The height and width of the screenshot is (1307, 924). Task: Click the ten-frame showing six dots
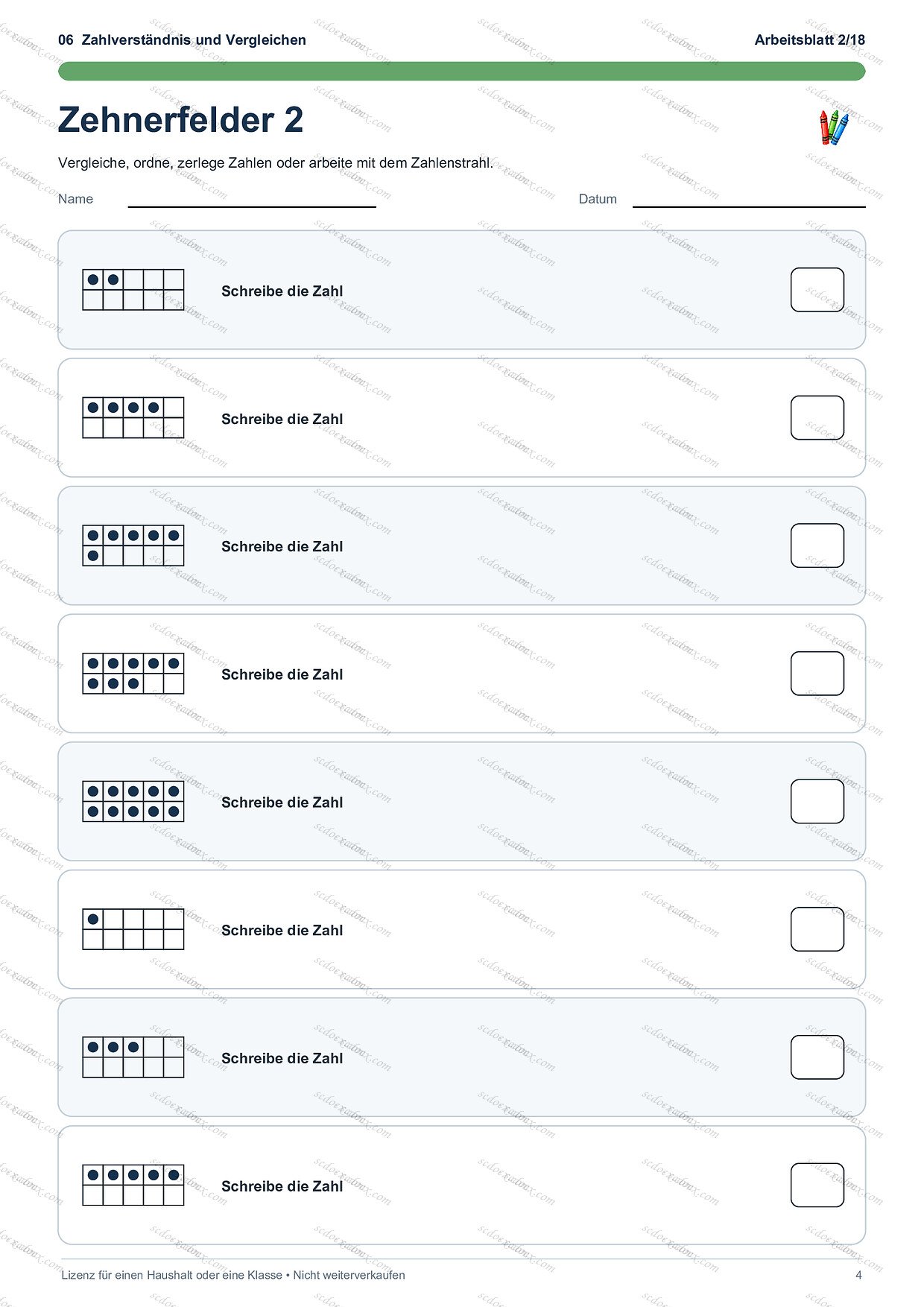click(x=133, y=545)
